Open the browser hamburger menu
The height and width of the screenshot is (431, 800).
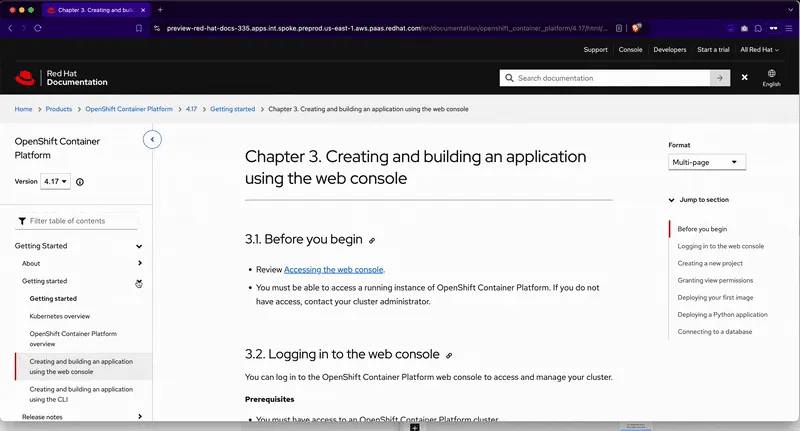[788, 28]
